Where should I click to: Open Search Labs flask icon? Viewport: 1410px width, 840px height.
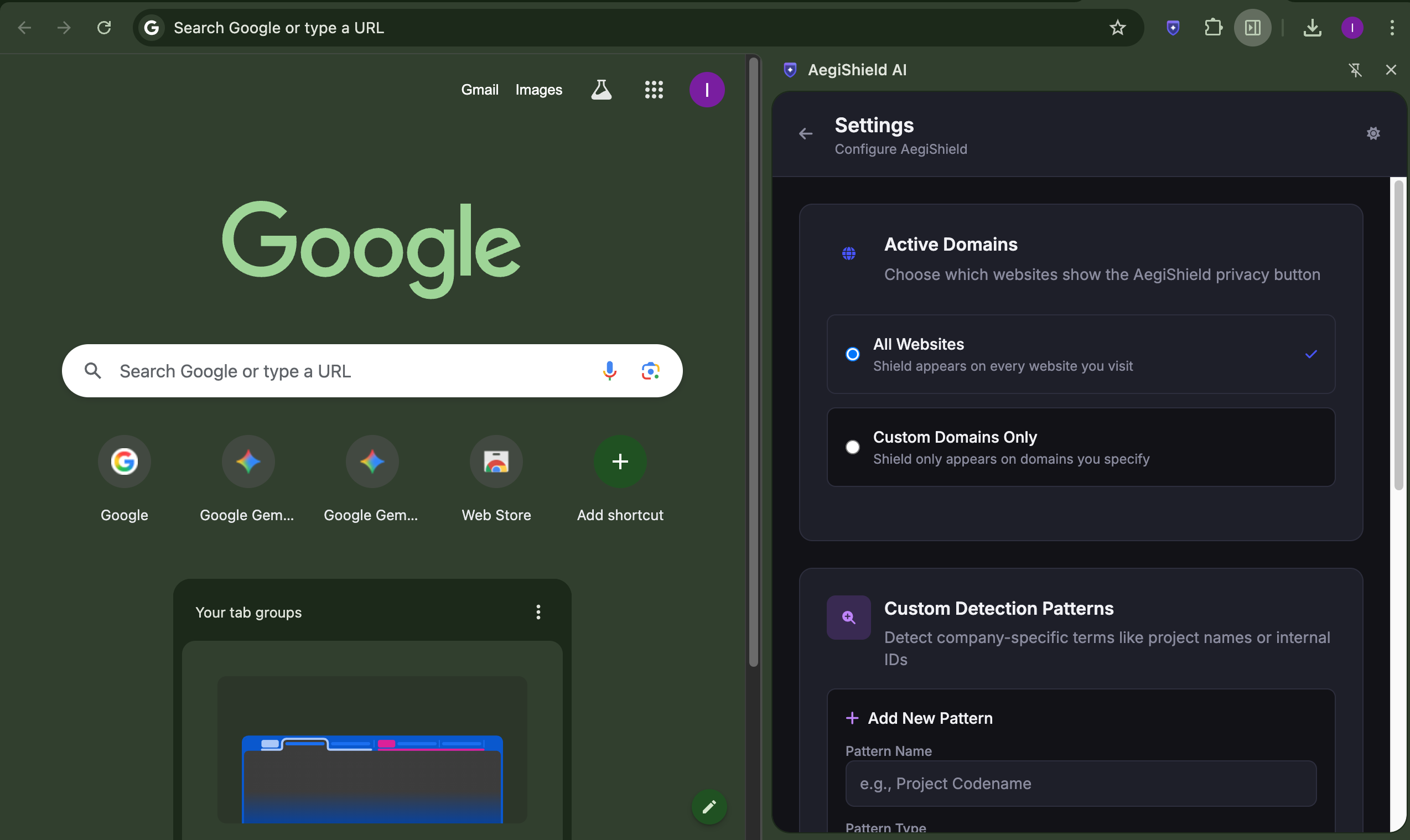point(601,90)
